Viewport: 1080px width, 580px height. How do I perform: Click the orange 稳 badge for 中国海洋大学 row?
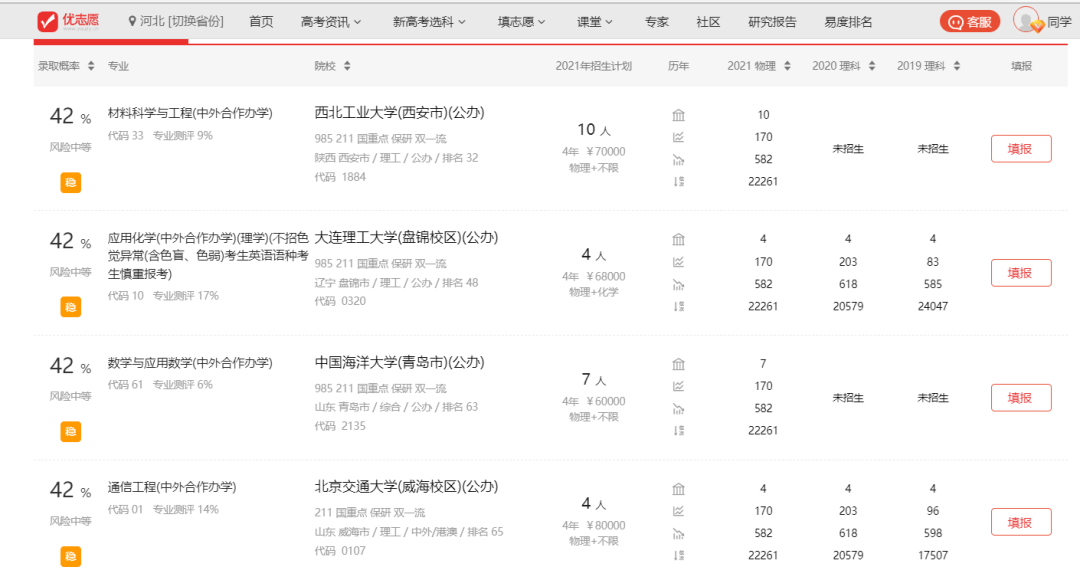[x=70, y=431]
